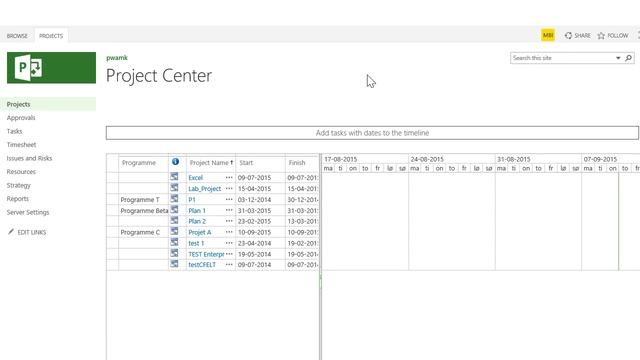Image resolution: width=640 pixels, height=360 pixels.
Task: Open Strategy navigation link
Action: (18, 185)
